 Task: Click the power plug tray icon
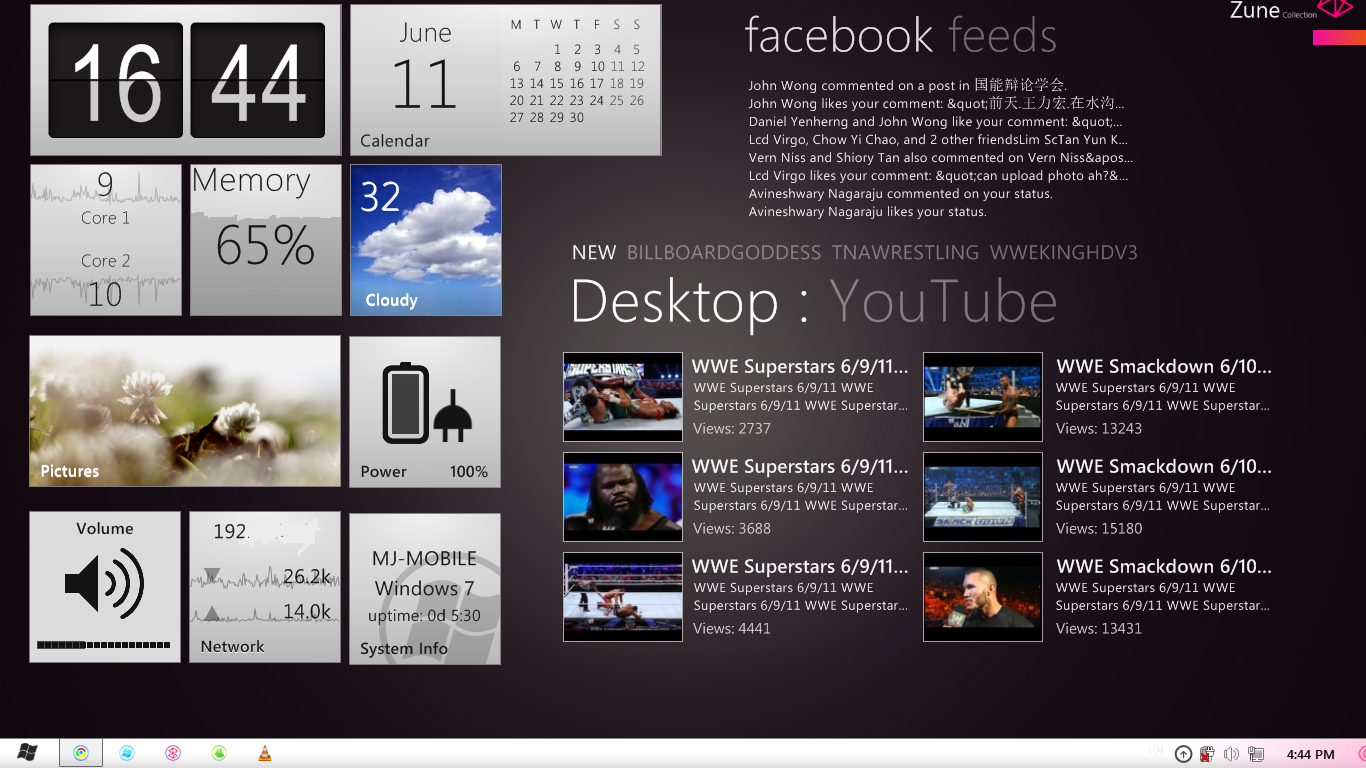1207,754
